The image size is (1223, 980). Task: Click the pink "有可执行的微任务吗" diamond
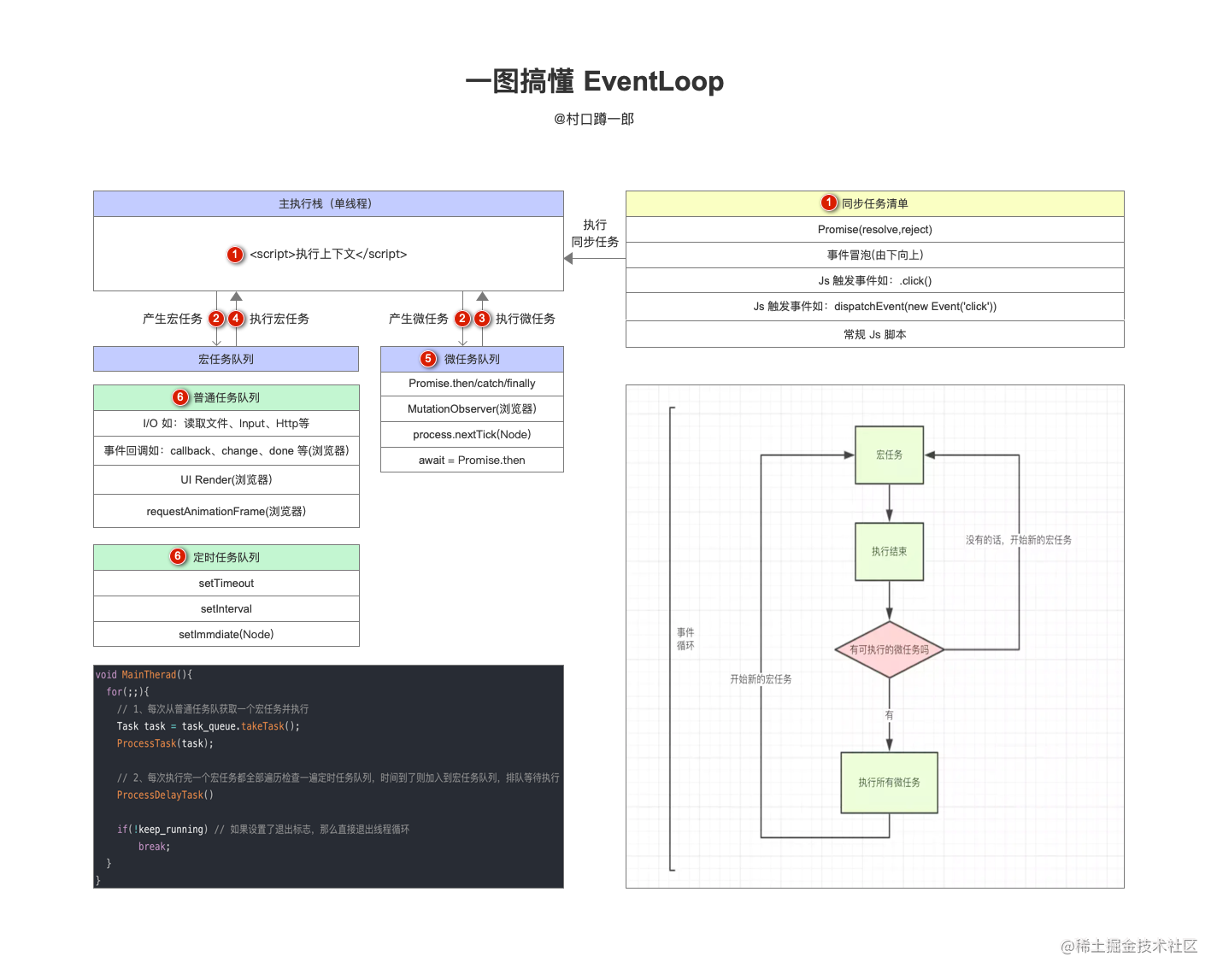[890, 650]
